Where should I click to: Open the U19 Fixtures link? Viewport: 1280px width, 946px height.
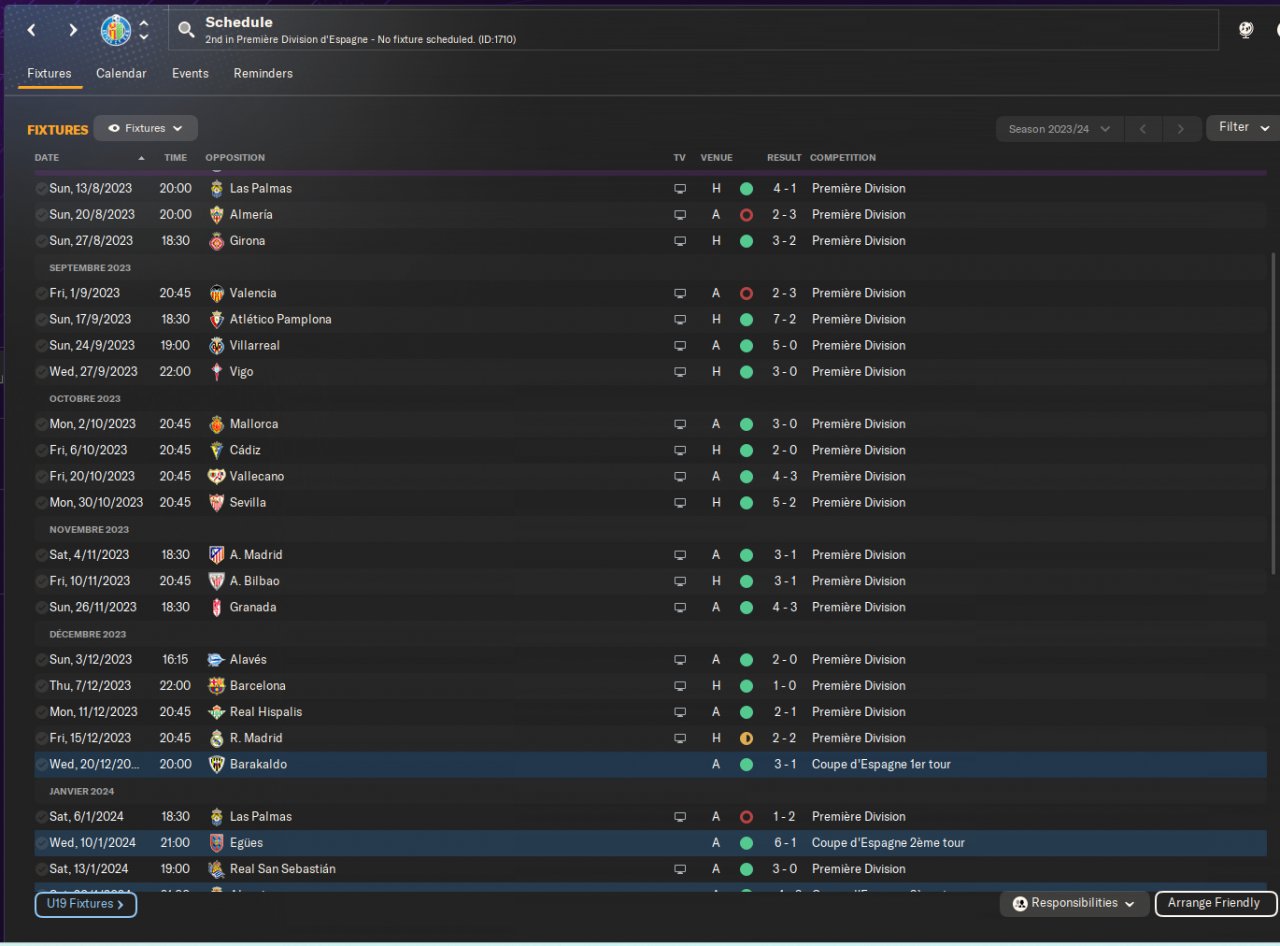coord(86,904)
